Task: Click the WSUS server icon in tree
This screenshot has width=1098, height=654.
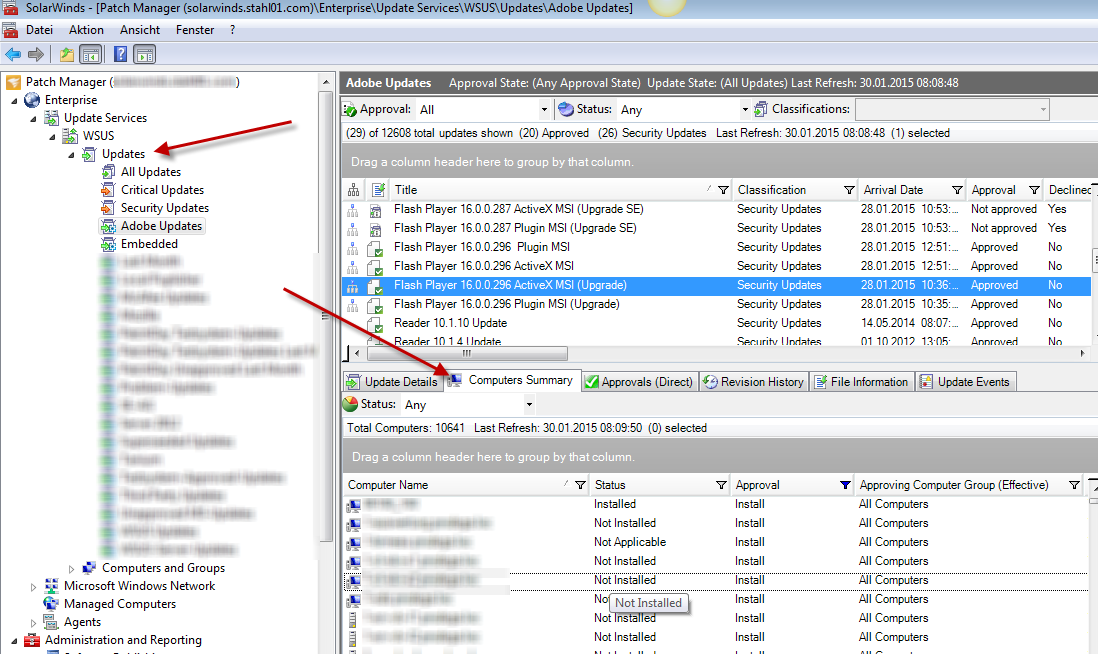Action: pos(70,136)
